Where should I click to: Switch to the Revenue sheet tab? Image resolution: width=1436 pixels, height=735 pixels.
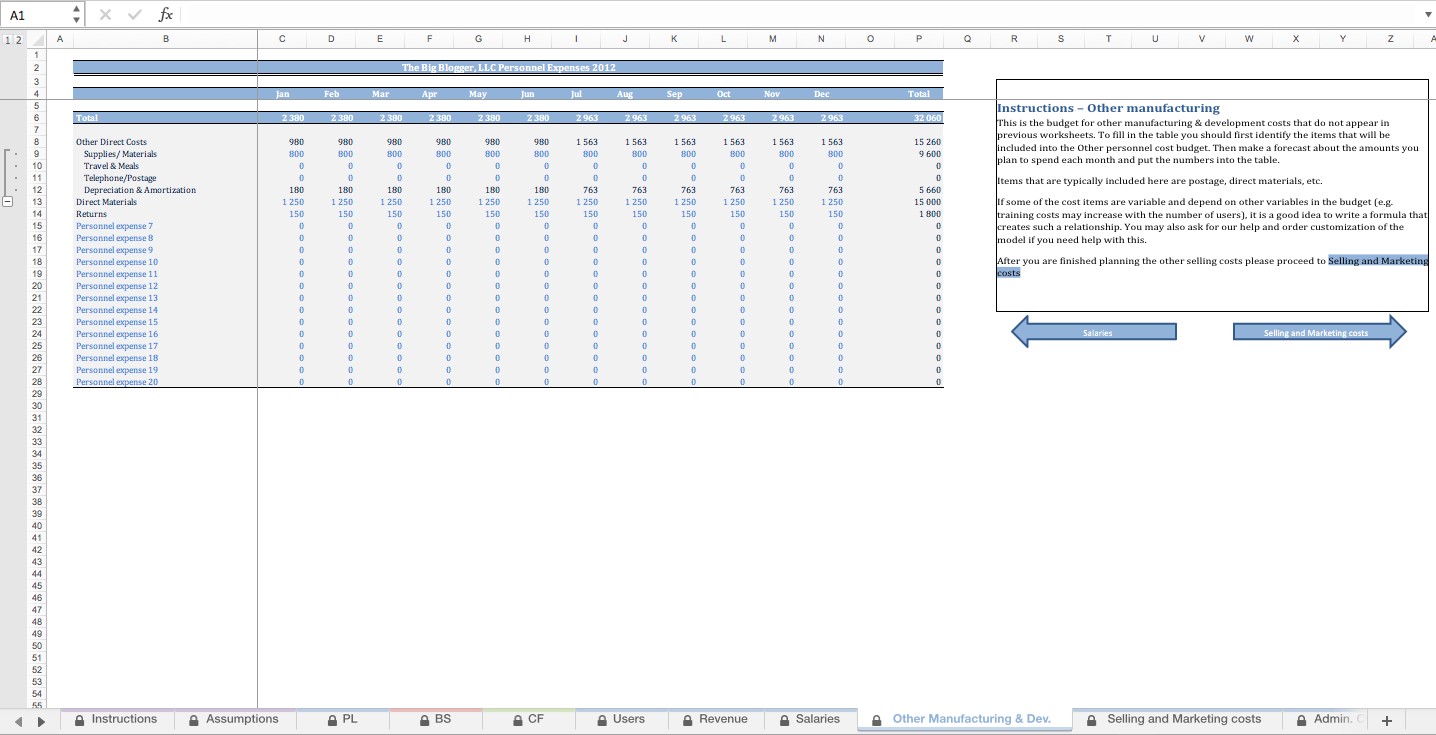point(715,719)
